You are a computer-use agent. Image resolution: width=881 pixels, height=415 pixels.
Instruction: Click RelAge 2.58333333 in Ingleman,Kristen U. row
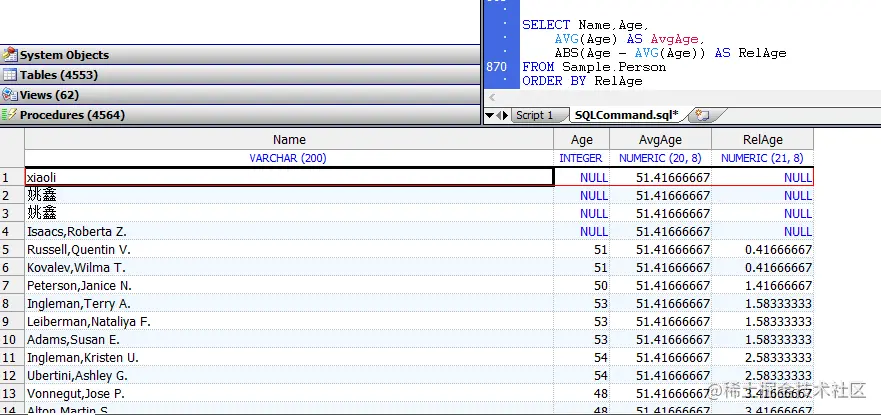tap(762, 357)
